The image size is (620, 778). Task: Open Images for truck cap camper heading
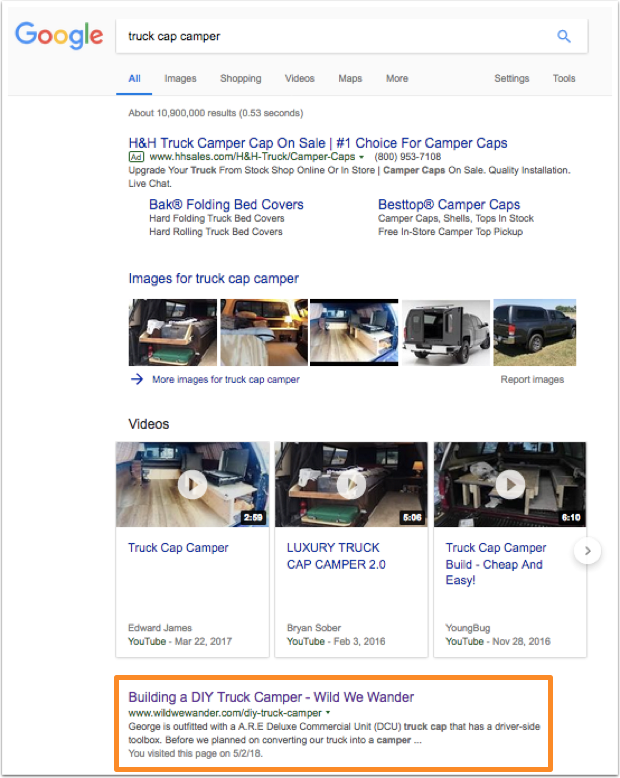click(213, 278)
